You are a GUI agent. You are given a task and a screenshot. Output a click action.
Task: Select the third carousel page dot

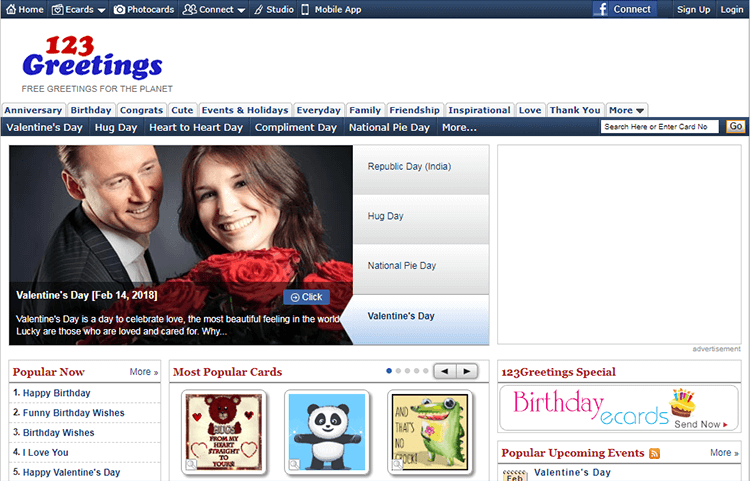407,371
